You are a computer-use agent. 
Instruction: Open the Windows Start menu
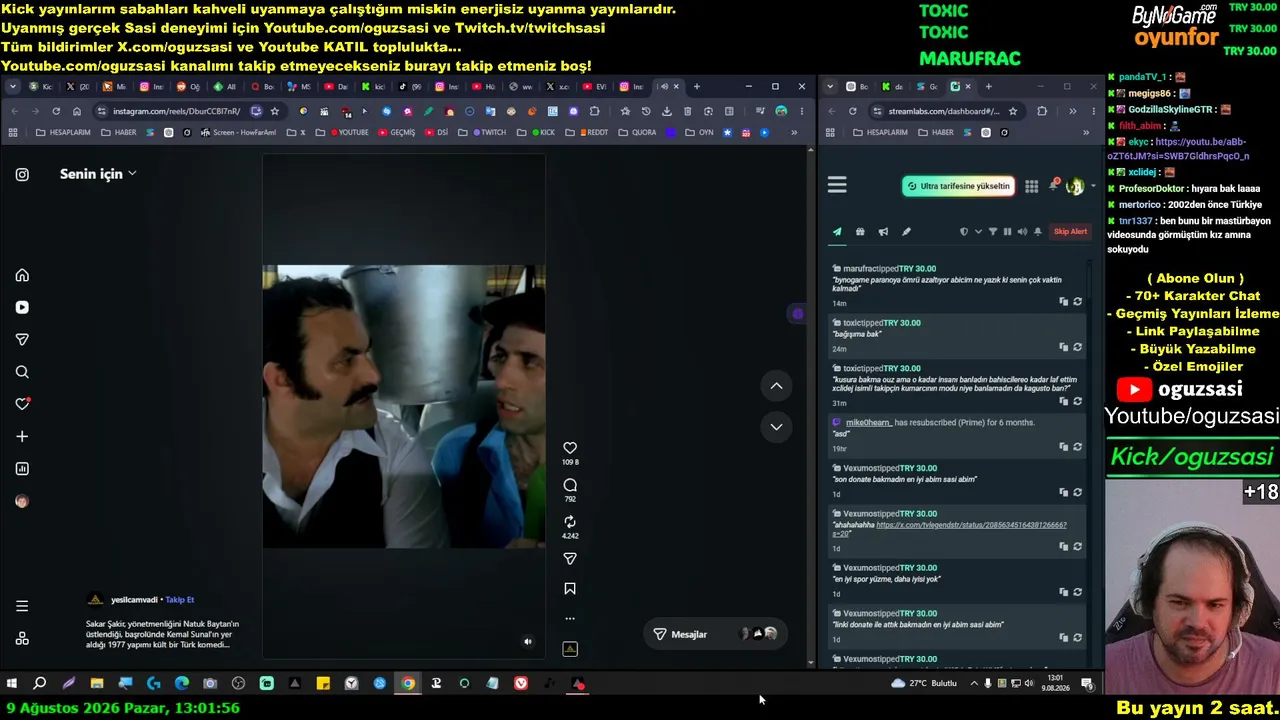(12, 684)
